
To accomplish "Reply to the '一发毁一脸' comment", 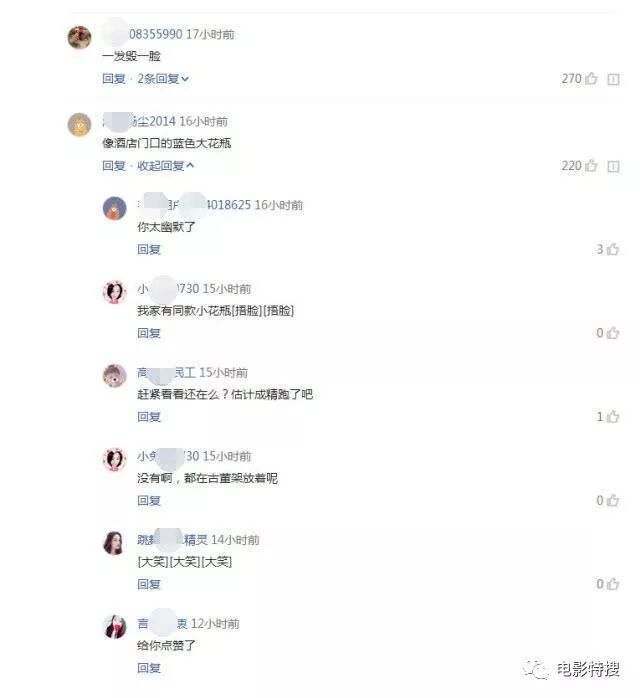I will [x=113, y=79].
